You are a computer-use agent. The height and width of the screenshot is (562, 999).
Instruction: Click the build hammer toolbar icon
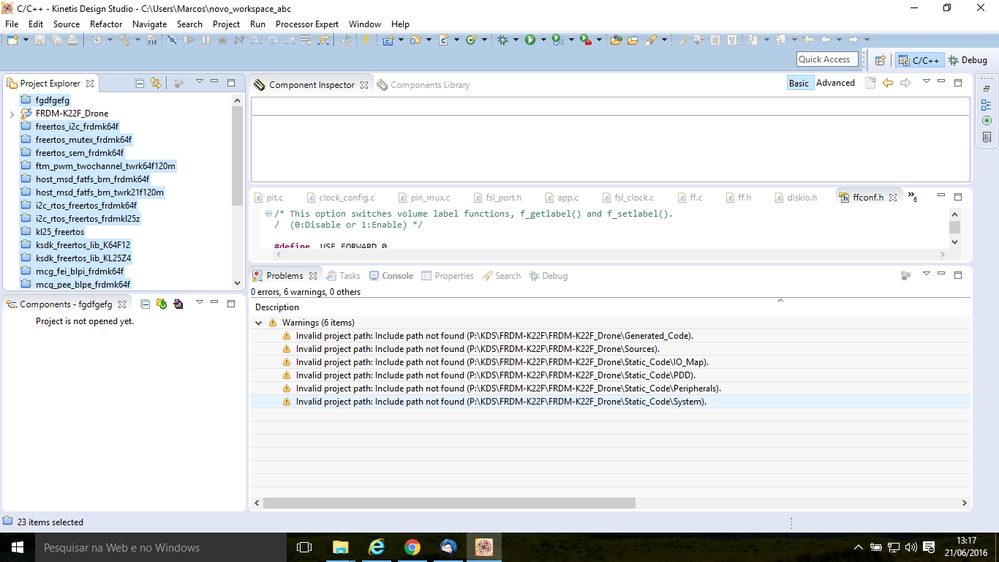coord(124,40)
